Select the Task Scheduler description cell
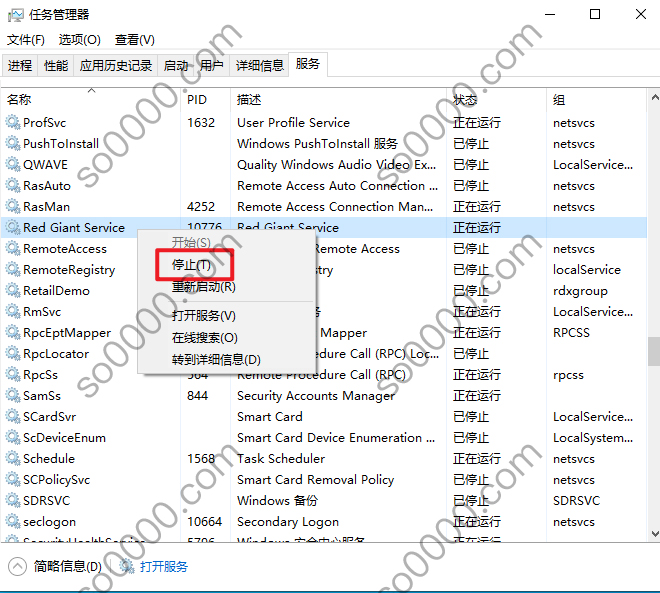This screenshot has height=593, width=660. click(281, 459)
